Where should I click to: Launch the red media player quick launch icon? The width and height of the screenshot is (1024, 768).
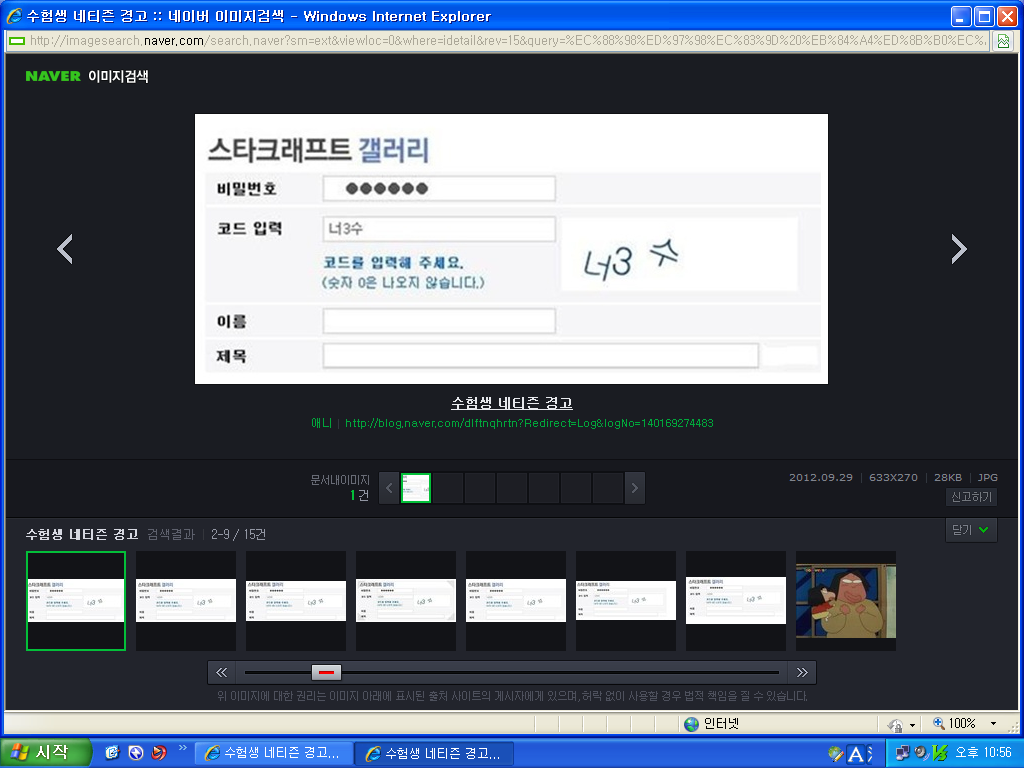(159, 753)
